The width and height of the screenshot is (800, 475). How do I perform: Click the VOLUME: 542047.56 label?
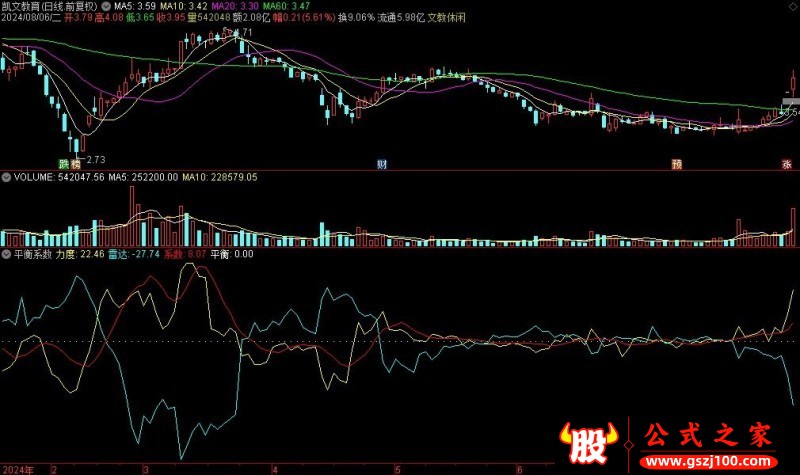point(59,178)
